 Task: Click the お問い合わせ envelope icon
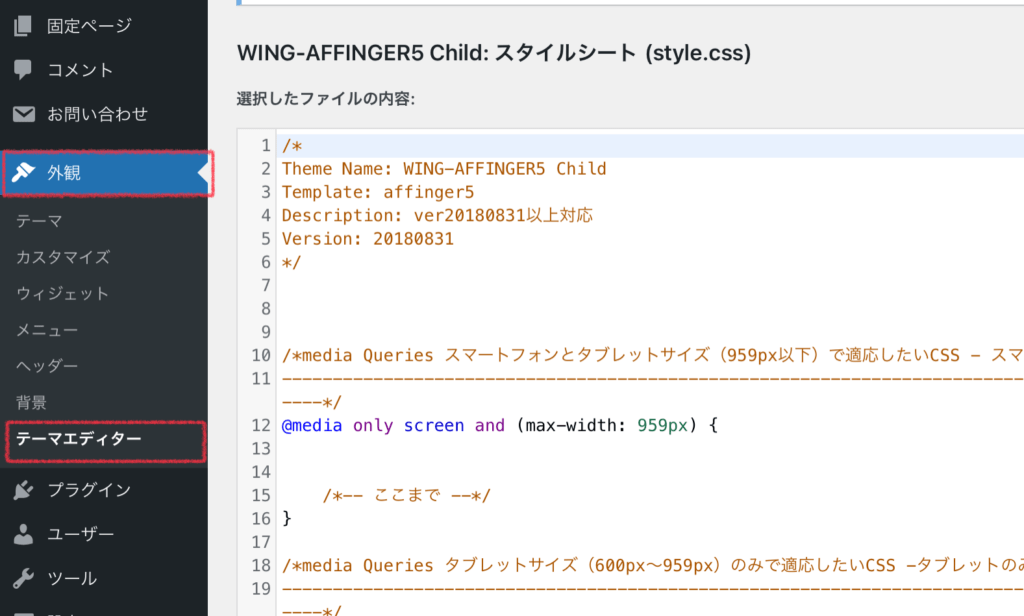click(x=24, y=114)
